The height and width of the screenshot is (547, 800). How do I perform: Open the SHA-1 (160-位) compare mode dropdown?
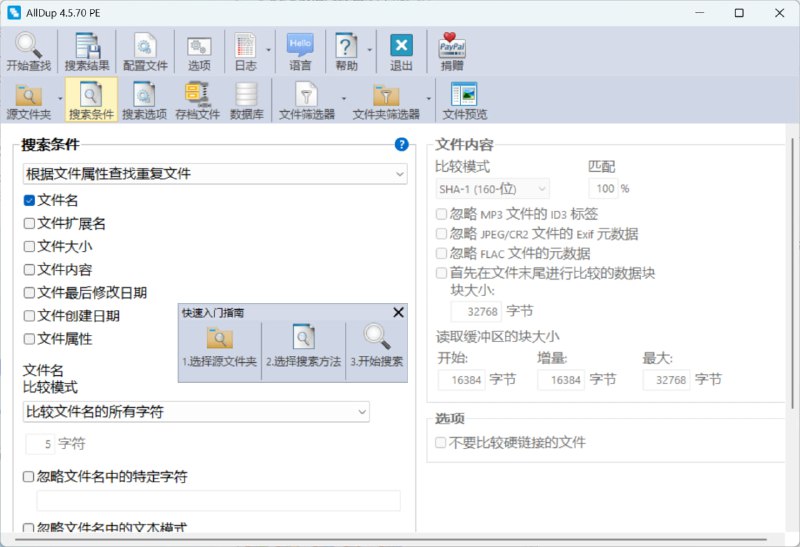pos(492,189)
